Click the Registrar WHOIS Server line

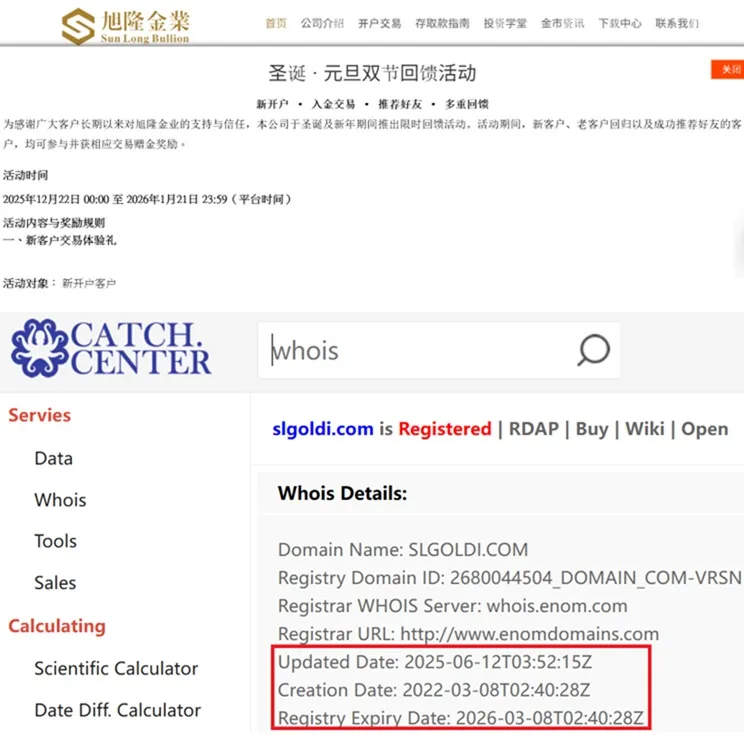pos(453,606)
